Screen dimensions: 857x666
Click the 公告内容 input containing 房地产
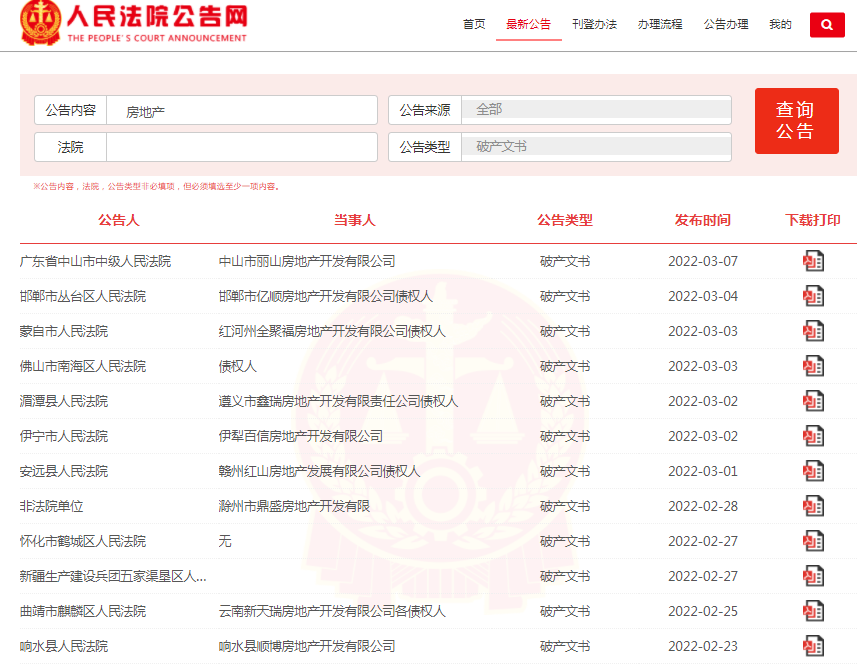click(x=242, y=110)
